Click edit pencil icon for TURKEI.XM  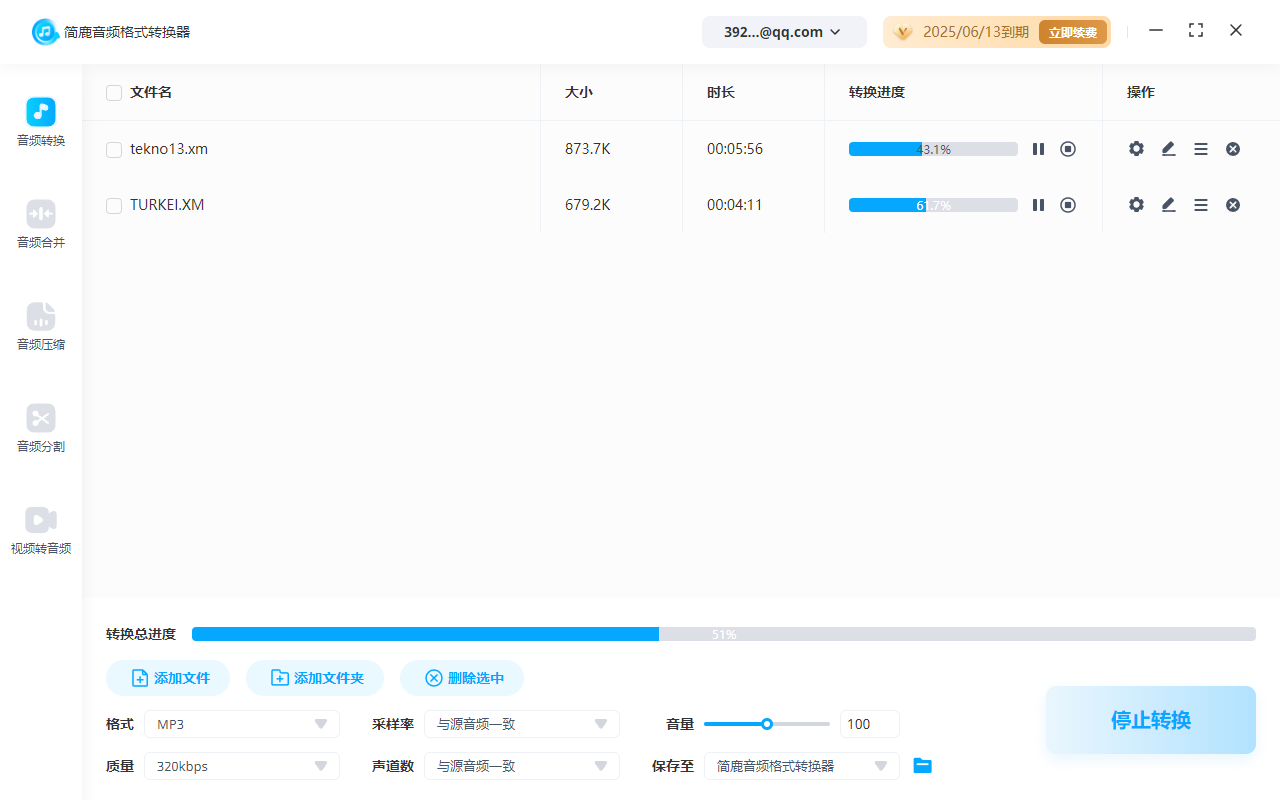[1168, 205]
